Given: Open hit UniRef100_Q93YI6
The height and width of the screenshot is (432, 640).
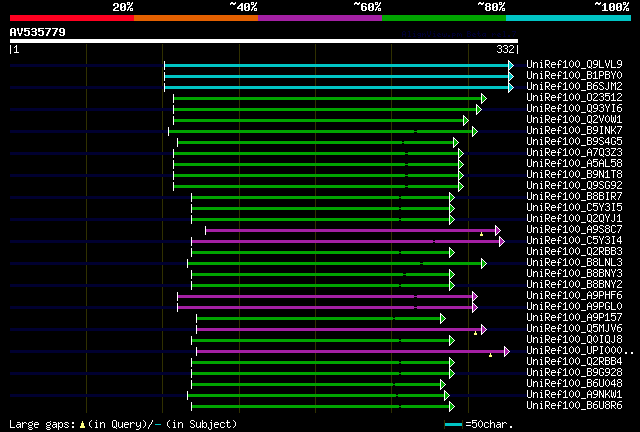Looking at the screenshot, I should tap(574, 109).
